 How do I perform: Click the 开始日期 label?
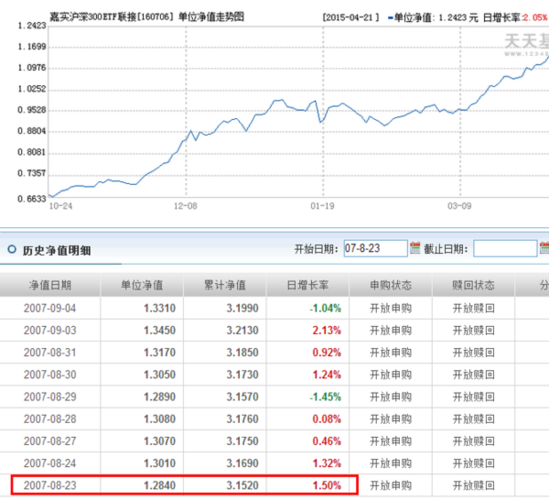click(316, 249)
